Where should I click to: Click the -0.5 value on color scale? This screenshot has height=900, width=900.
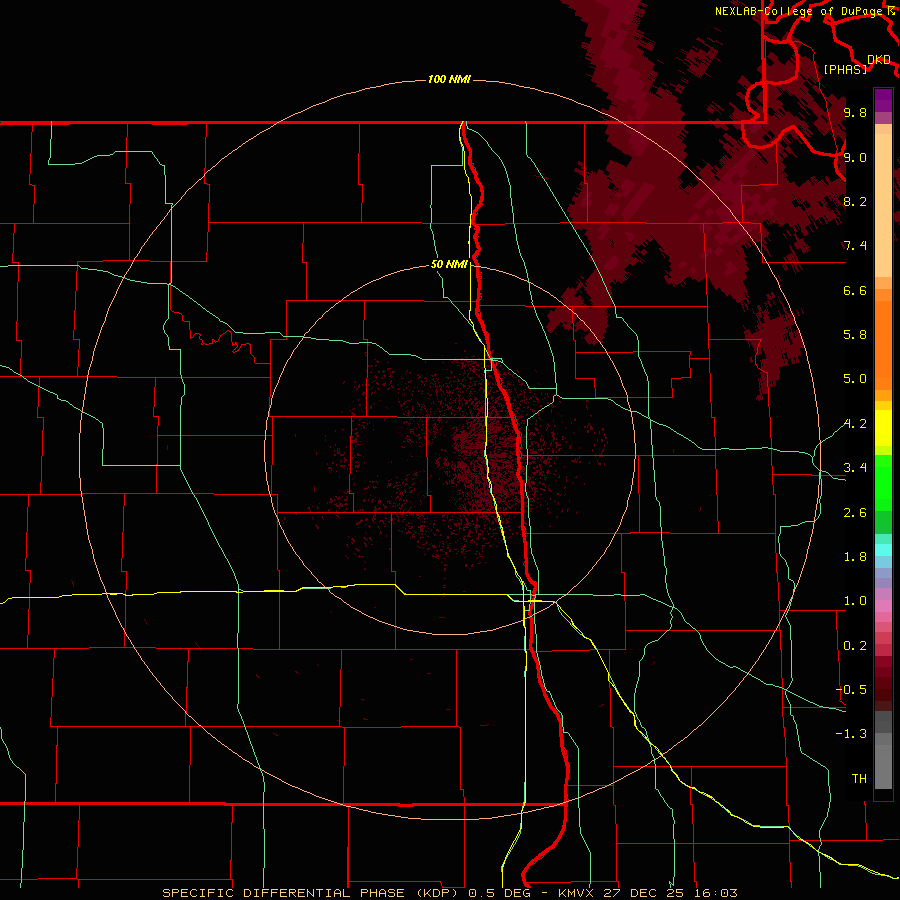tap(851, 690)
